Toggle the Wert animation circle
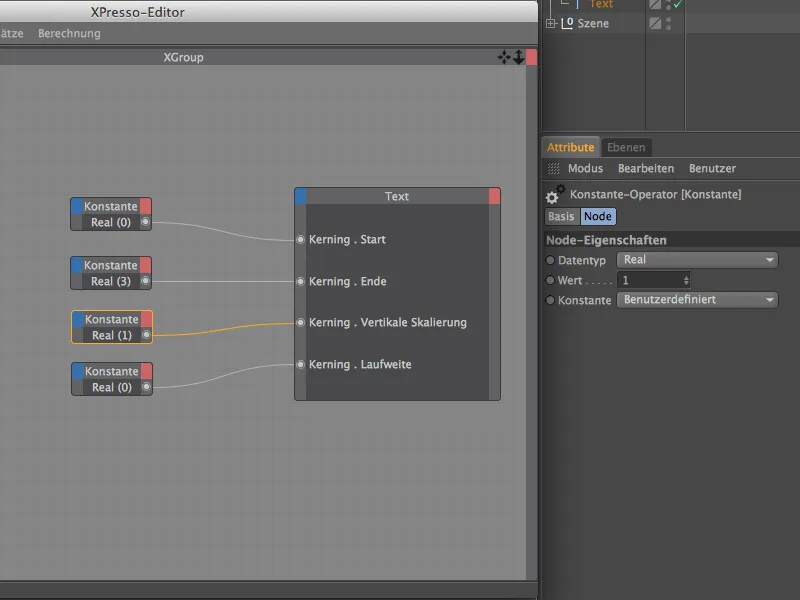800x600 pixels. pyautogui.click(x=550, y=280)
